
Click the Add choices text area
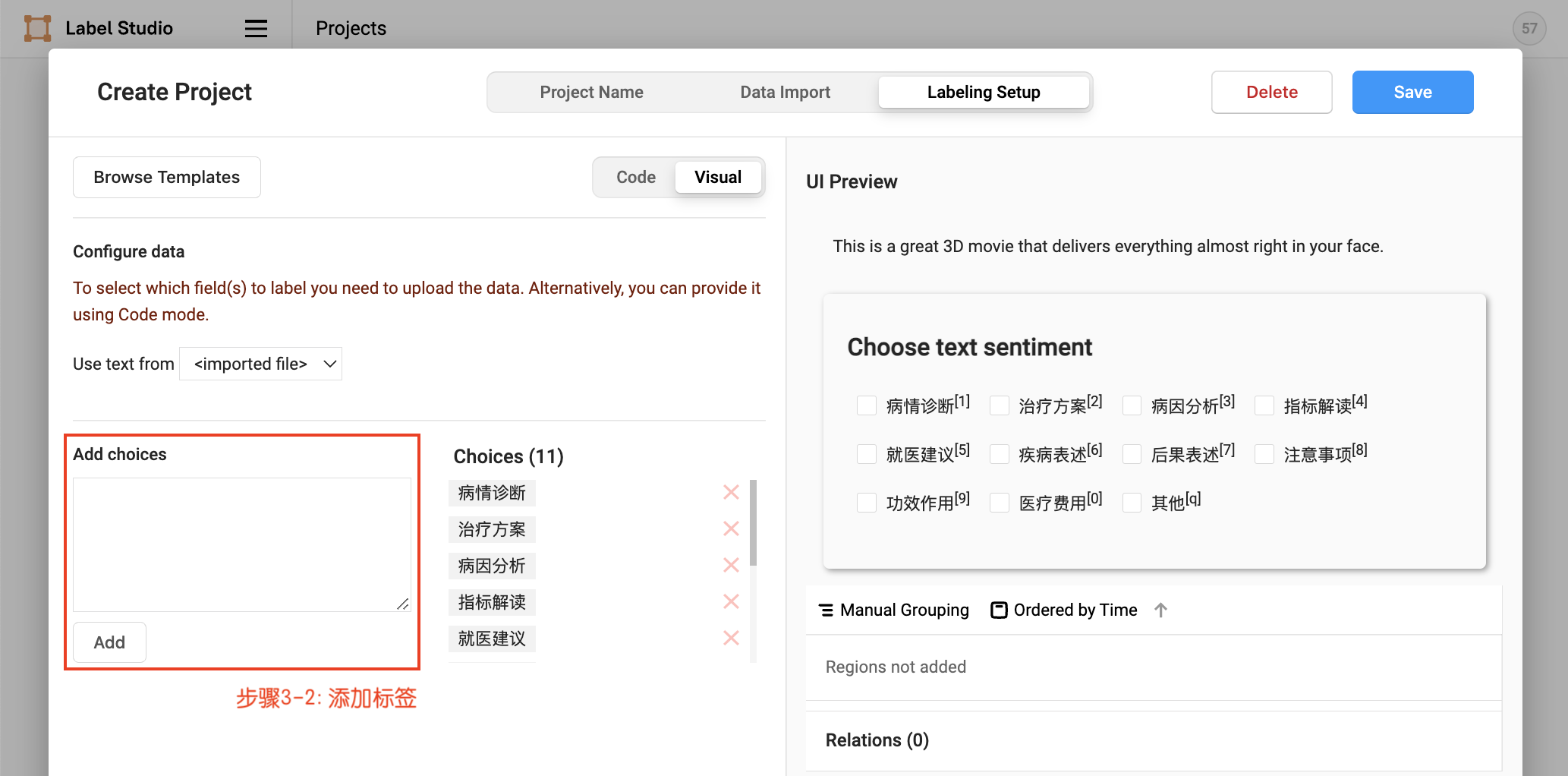click(x=241, y=544)
